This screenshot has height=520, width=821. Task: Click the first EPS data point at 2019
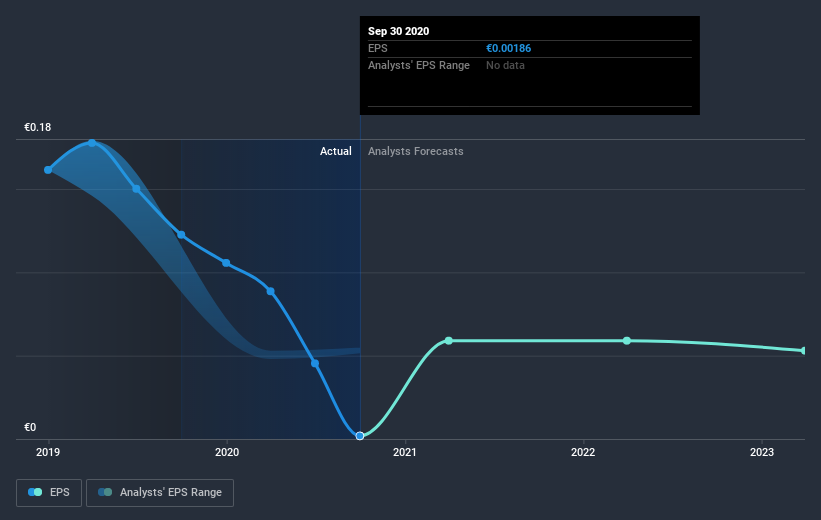[x=48, y=170]
